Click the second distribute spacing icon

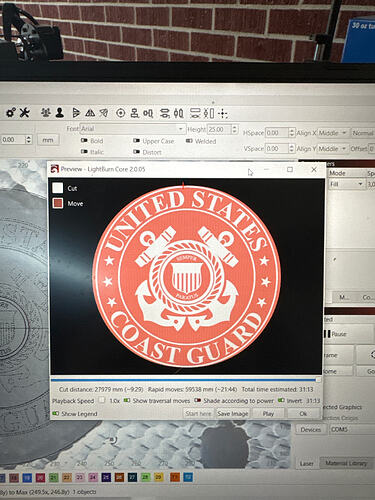(179, 113)
